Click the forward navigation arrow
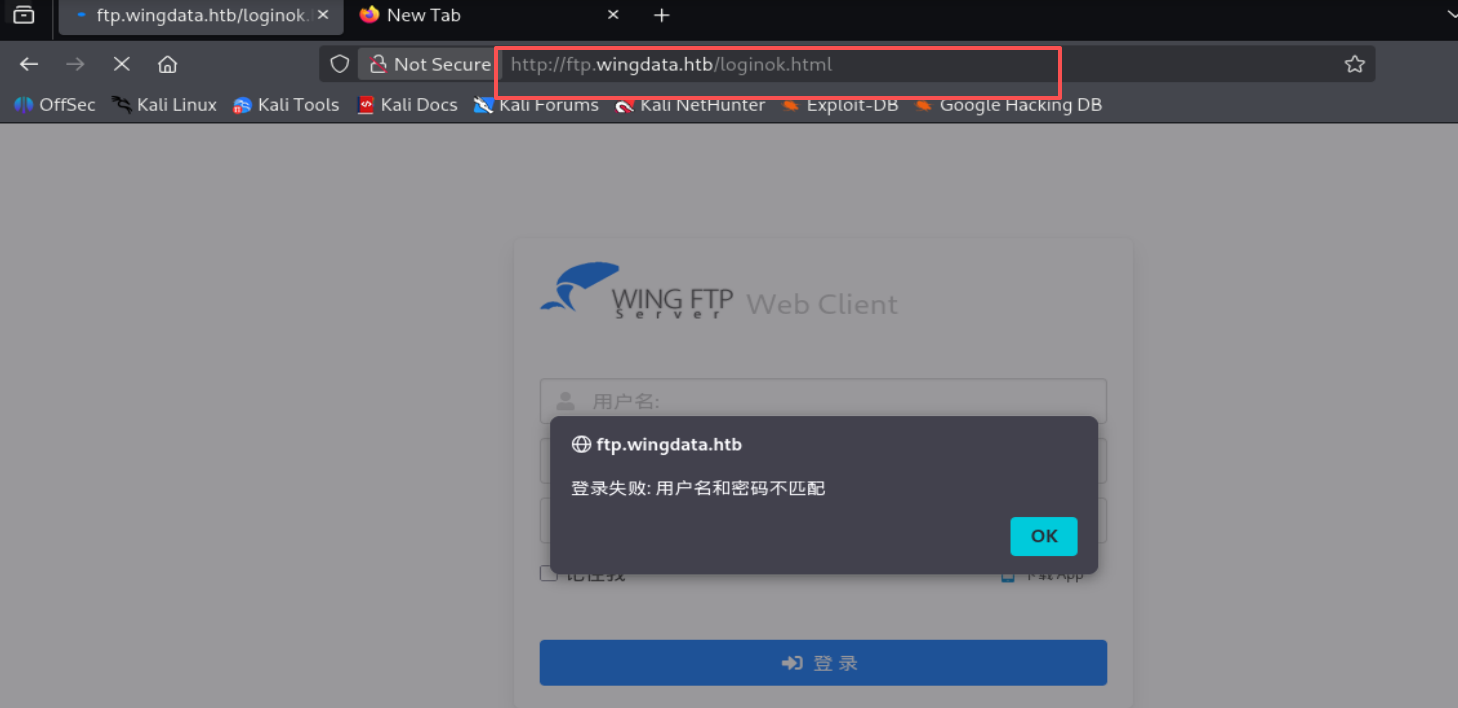 point(75,64)
